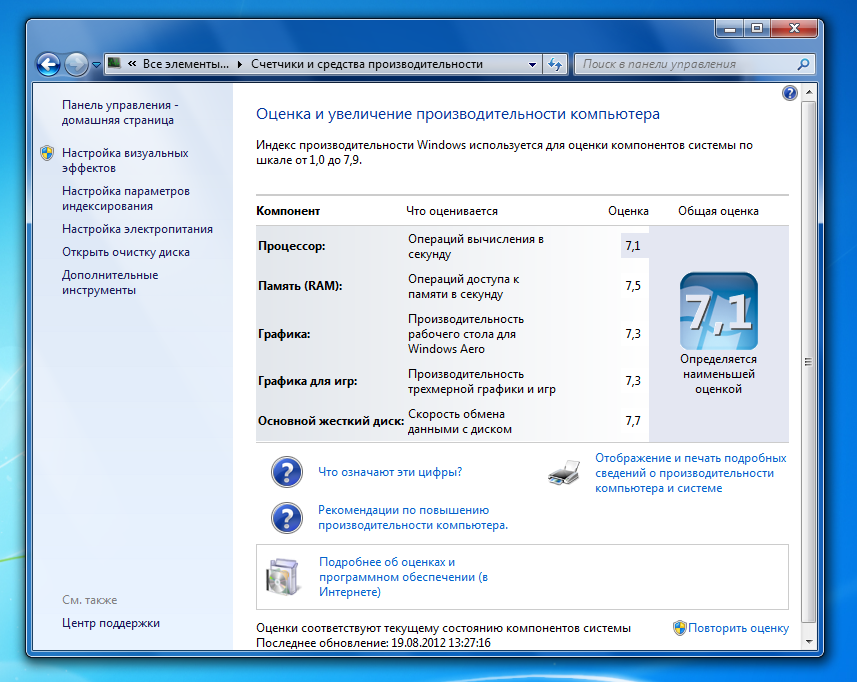The width and height of the screenshot is (857, 682).
Task: Click question icon beside 'Рекомендации по повышению'
Action: click(287, 518)
